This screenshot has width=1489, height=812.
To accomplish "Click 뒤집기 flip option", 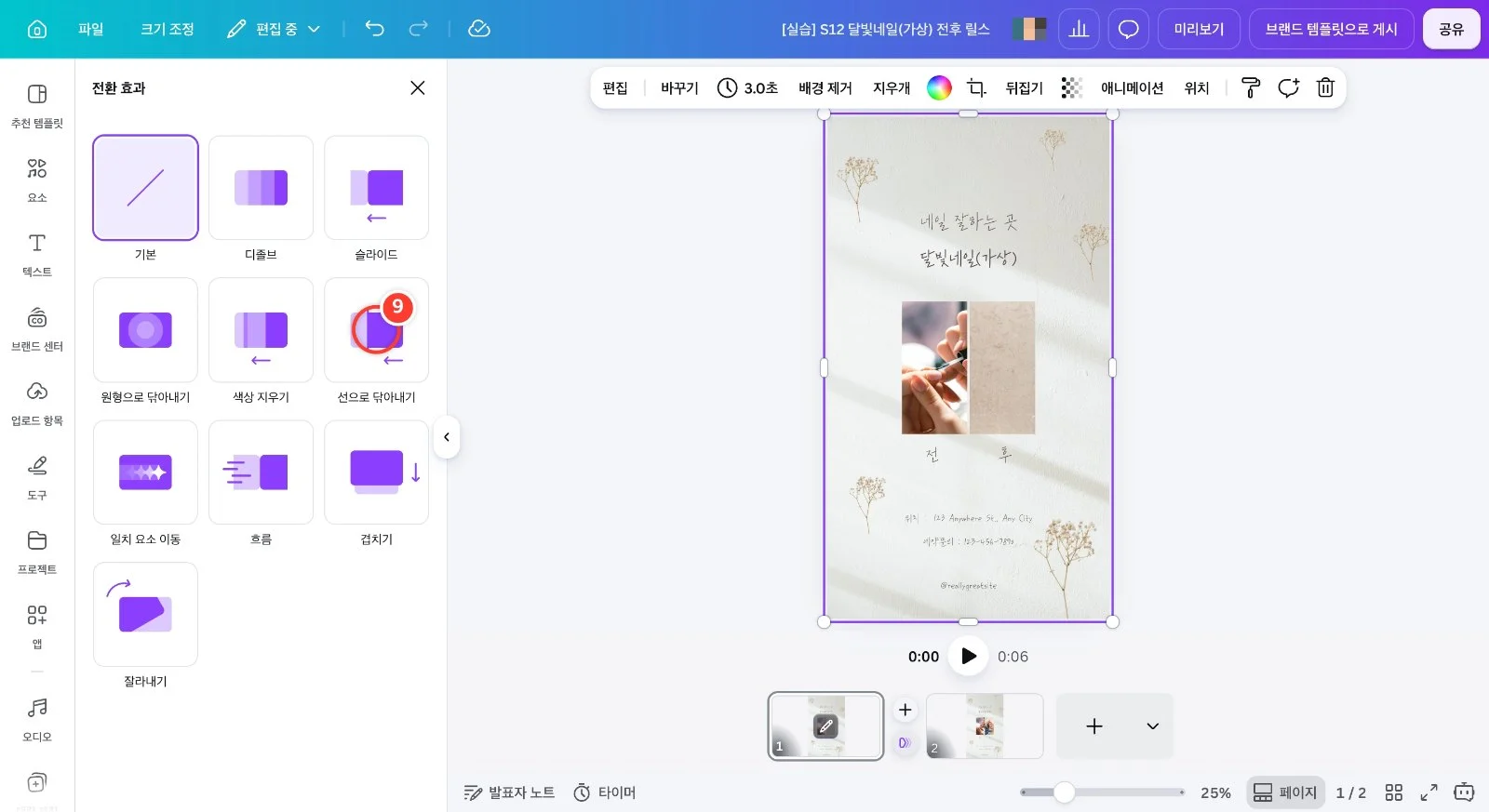I will [1024, 87].
